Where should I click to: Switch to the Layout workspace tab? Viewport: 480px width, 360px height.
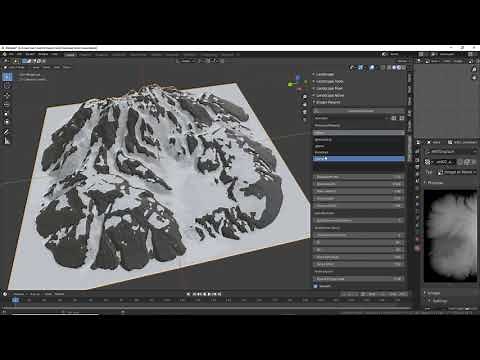pyautogui.click(x=70, y=55)
